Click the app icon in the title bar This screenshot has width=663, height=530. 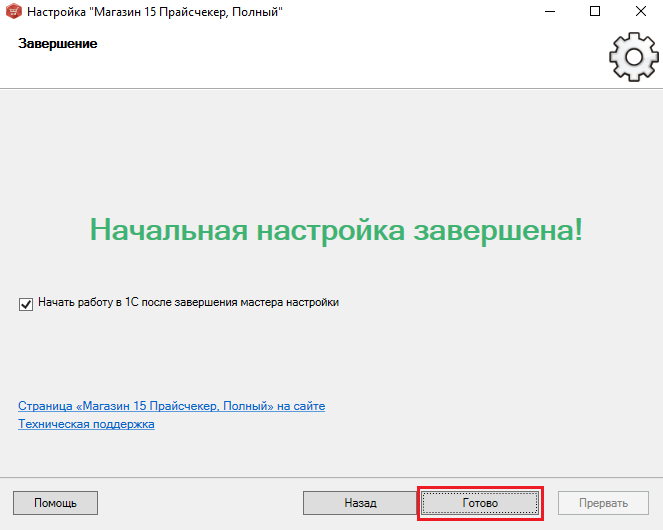(14, 11)
